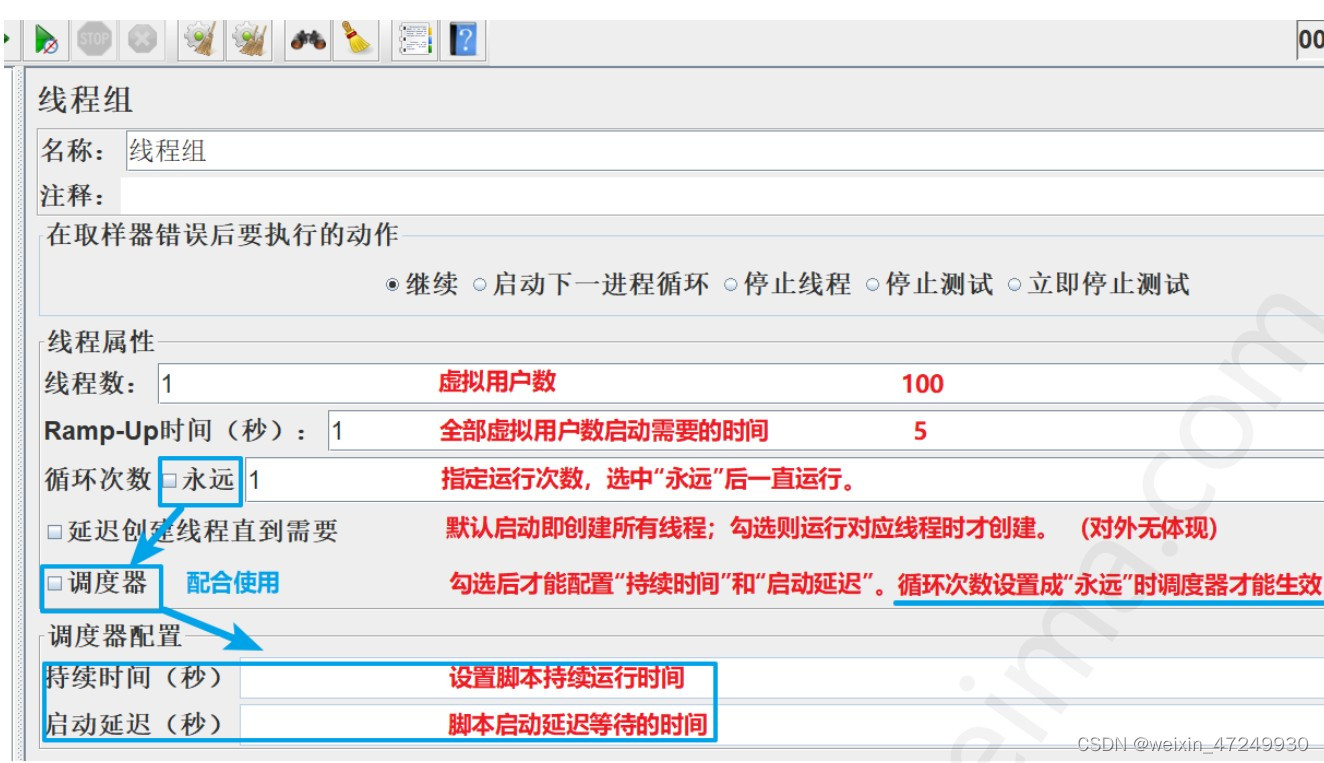This screenshot has height=763, width=1324.
Task: Click the 调度器配置 section label
Action: 115,635
